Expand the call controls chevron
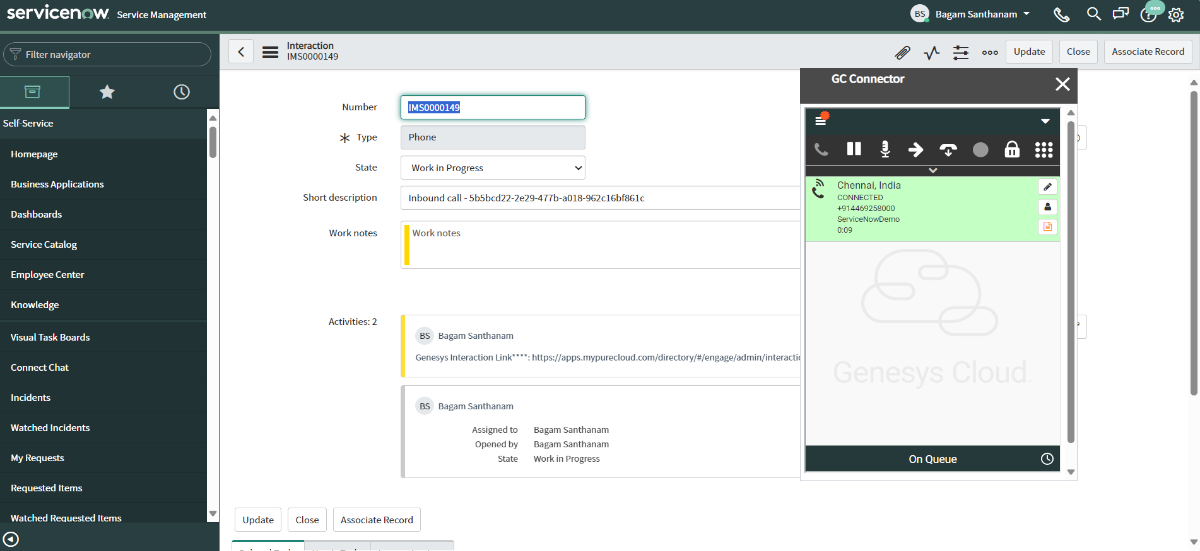Screen dimensions: 1200x551 click(x=932, y=170)
